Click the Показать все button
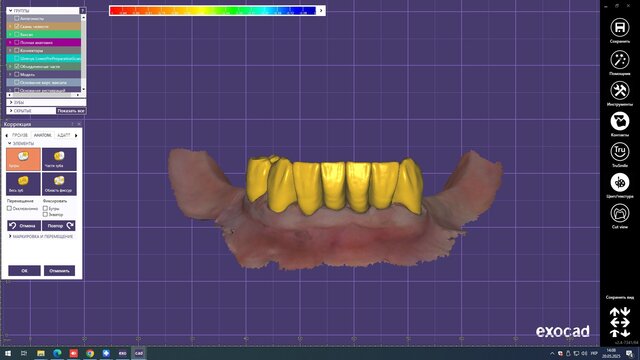 tap(71, 111)
